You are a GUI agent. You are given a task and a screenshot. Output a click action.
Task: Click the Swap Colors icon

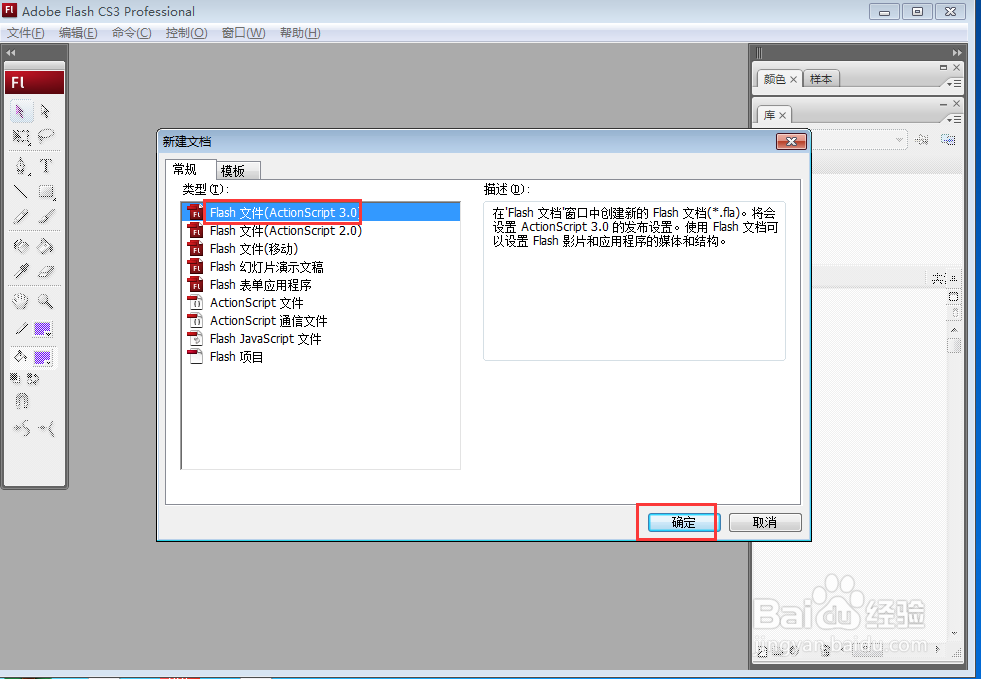click(33, 378)
